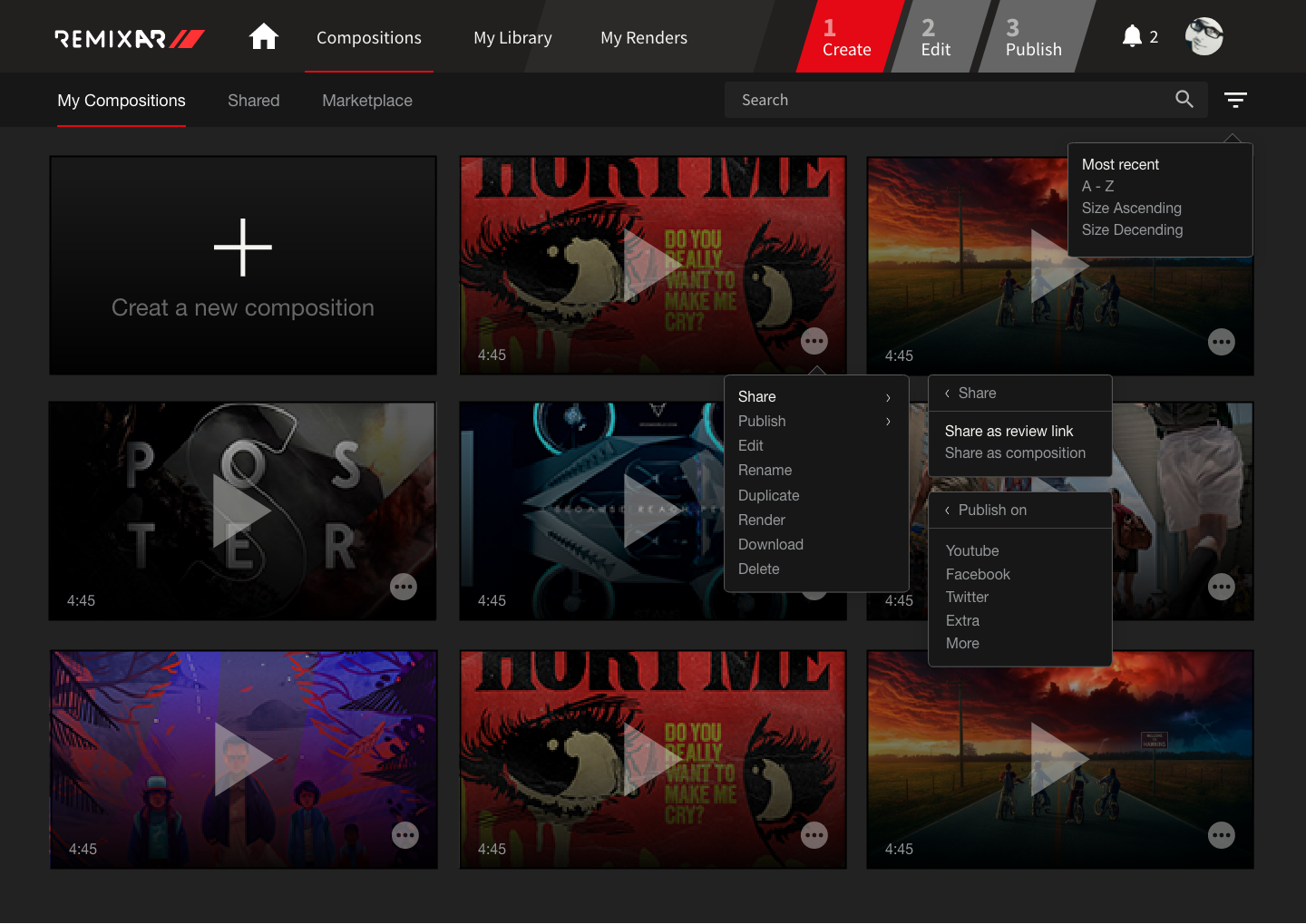This screenshot has height=924, width=1306.
Task: Open more options on top sunset bikes video
Action: pyautogui.click(x=1222, y=342)
